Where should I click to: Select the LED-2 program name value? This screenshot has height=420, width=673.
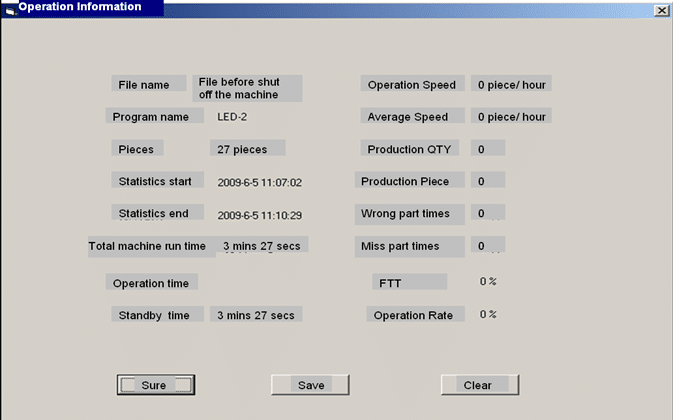pyautogui.click(x=232, y=117)
